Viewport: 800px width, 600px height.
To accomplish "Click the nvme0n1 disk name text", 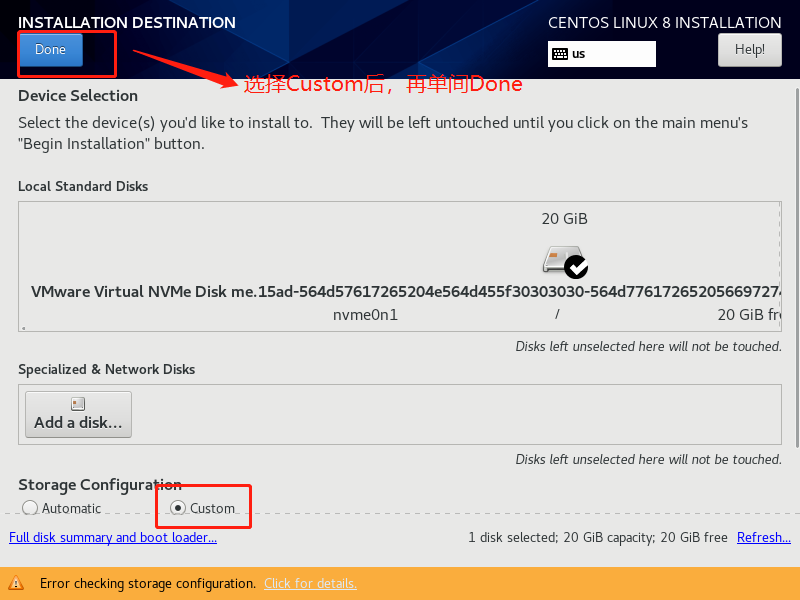I will point(365,315).
